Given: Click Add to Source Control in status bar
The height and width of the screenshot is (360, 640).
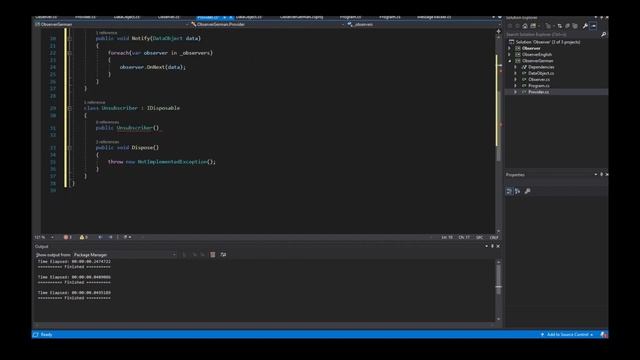Looking at the screenshot, I should pyautogui.click(x=567, y=335).
